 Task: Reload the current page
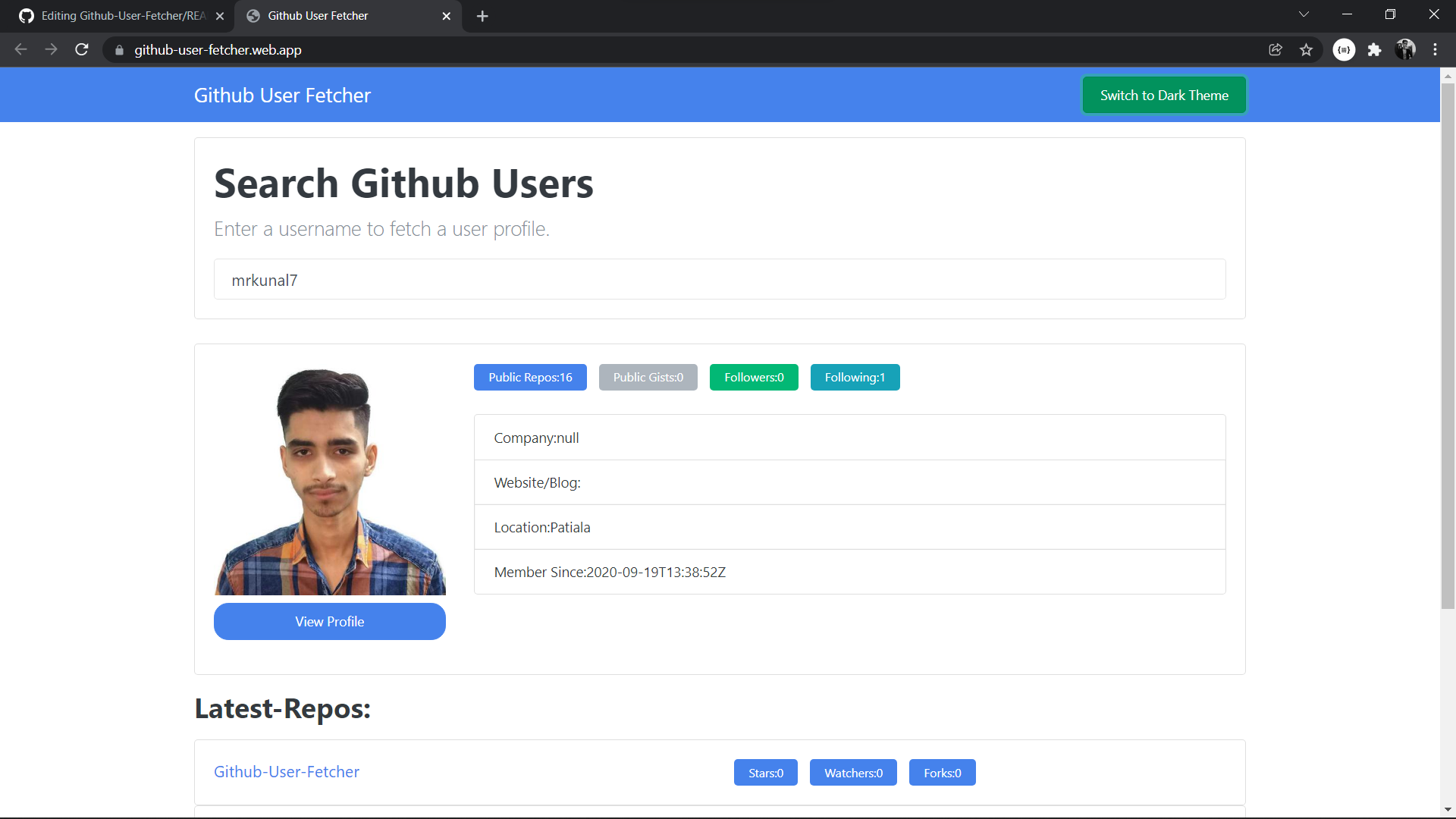pos(81,49)
